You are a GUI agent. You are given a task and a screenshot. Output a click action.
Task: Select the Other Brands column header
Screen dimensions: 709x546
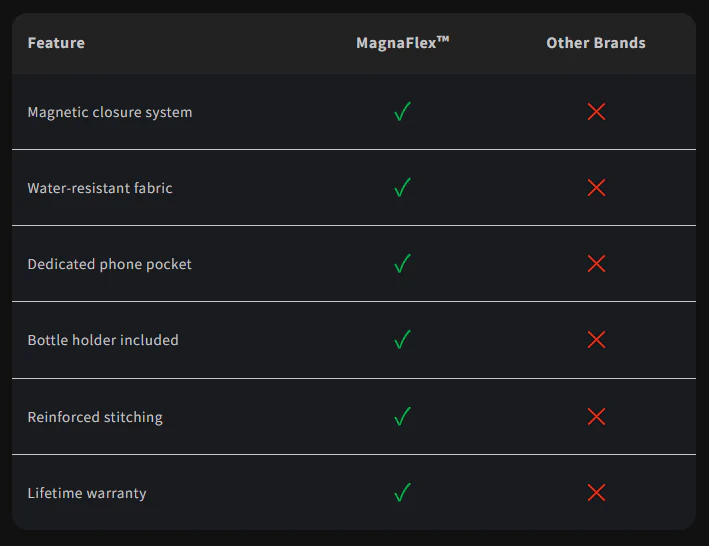click(x=596, y=43)
